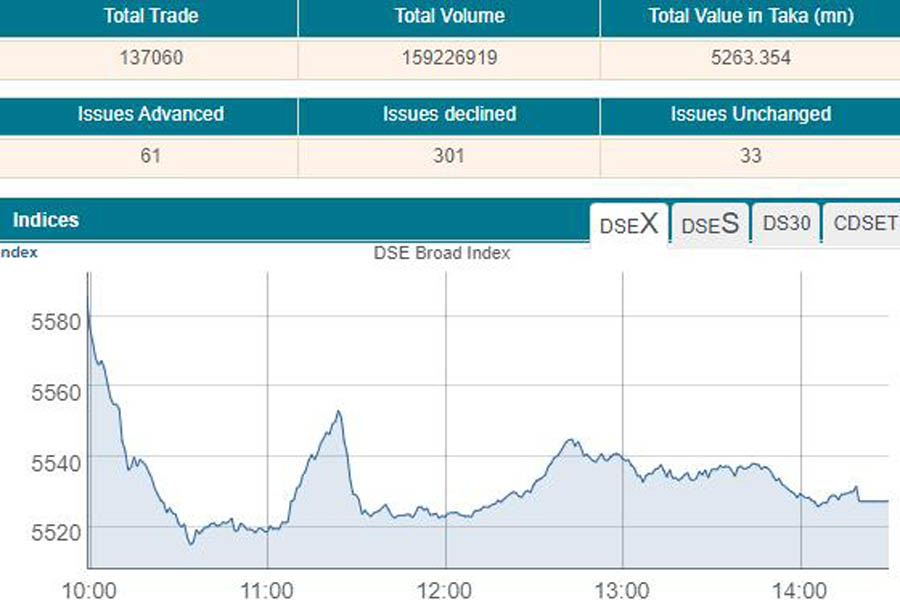This screenshot has height=600, width=900.
Task: Click the 13:00 time axis label
Action: click(622, 588)
